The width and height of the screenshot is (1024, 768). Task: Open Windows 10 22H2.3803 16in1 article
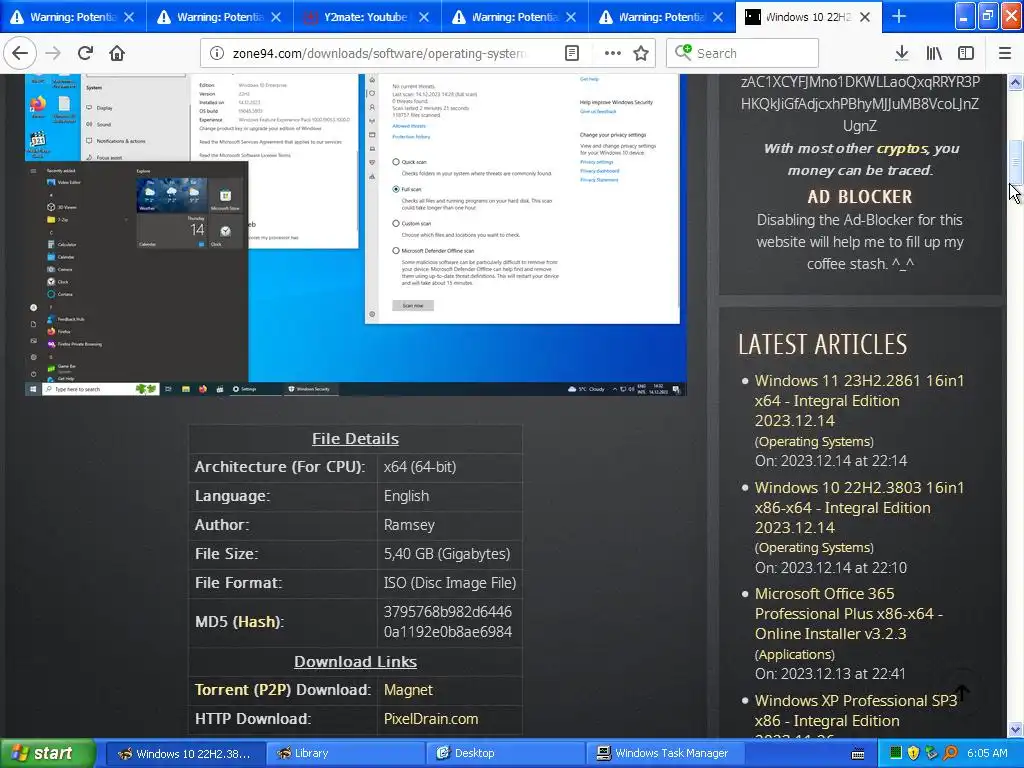[x=859, y=507]
